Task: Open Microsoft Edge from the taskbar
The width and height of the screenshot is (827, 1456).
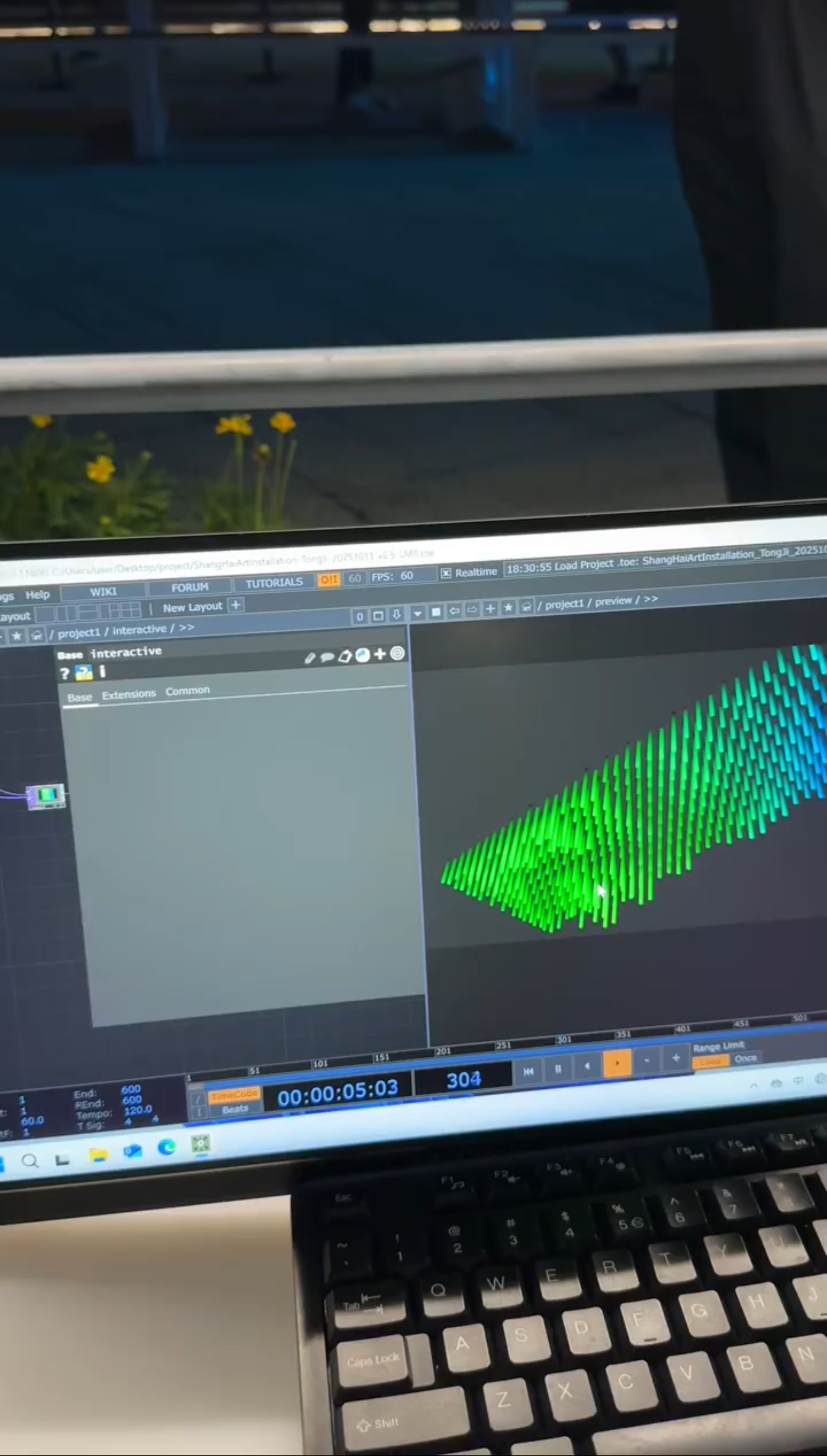Action: (167, 1147)
